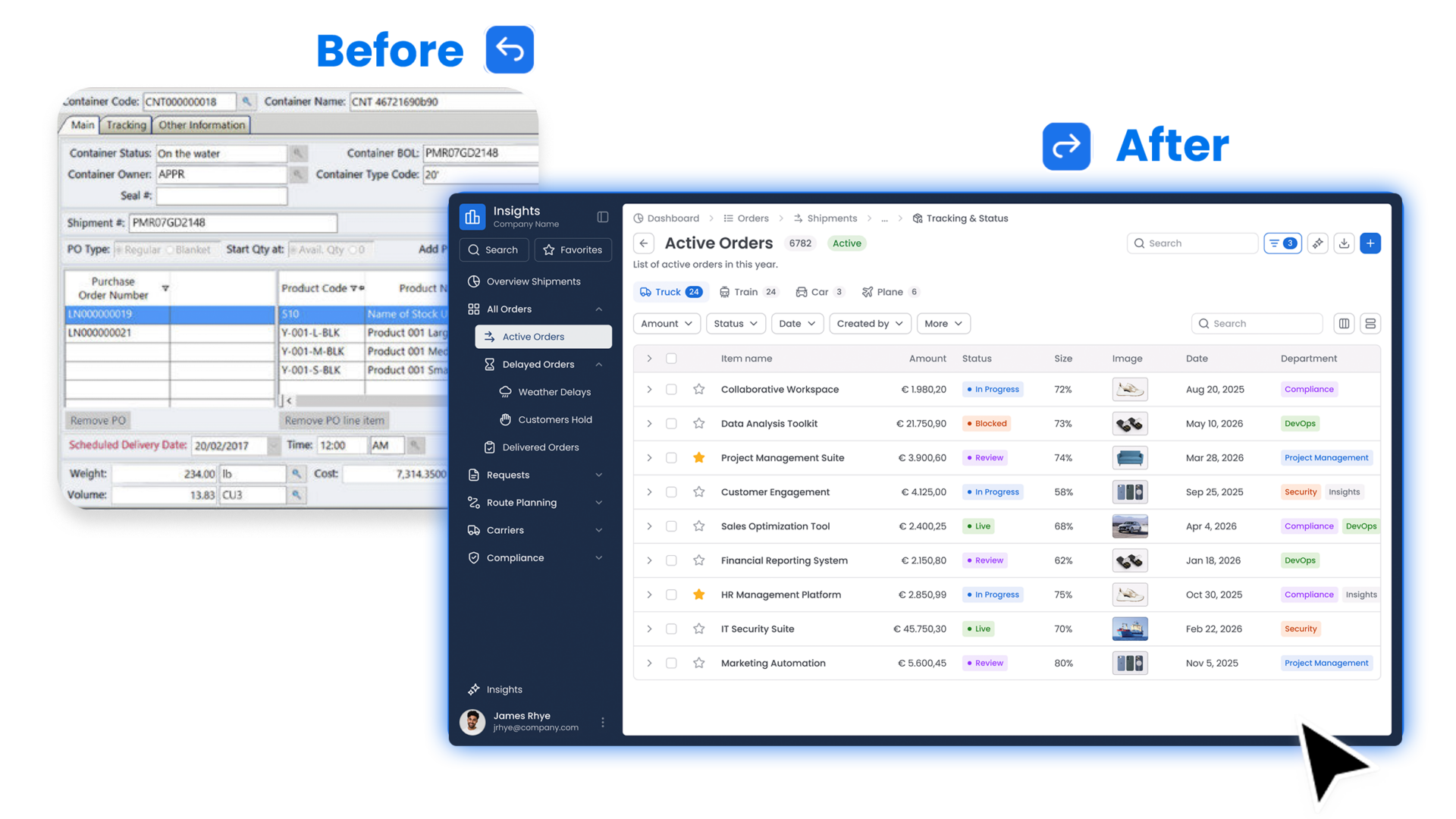Click the back arrow beside Active Orders
Screen dimensions: 1456x819
point(643,243)
